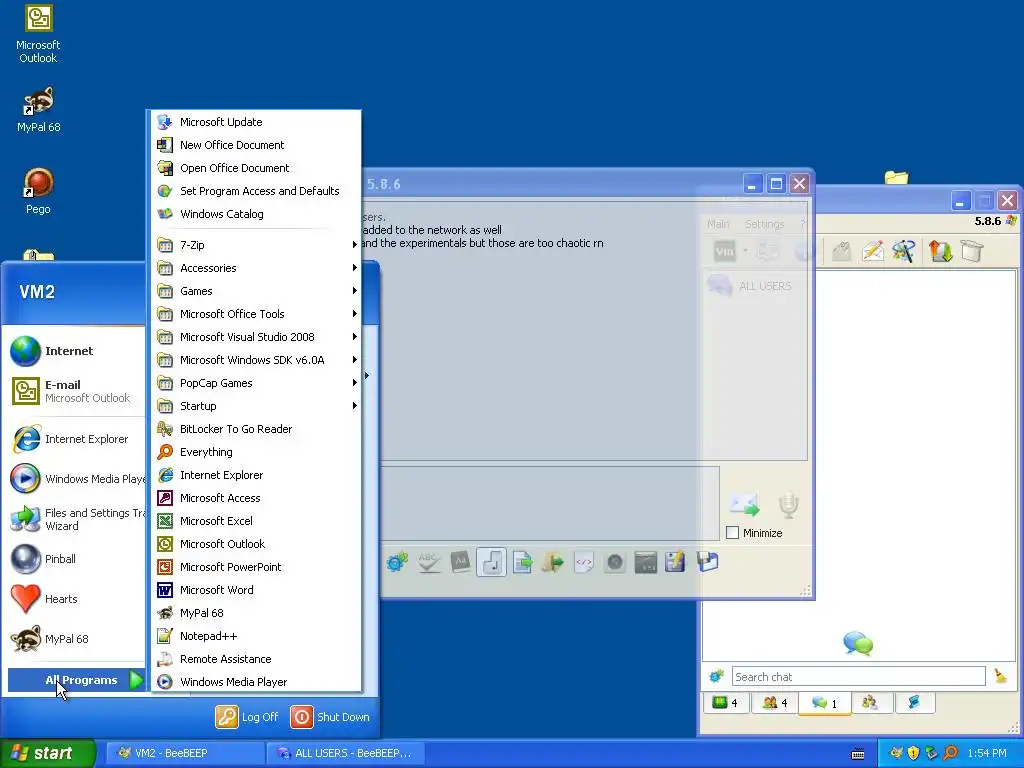This screenshot has width=1024, height=768.
Task: Click yellow security shield tray icon
Action: tap(914, 754)
